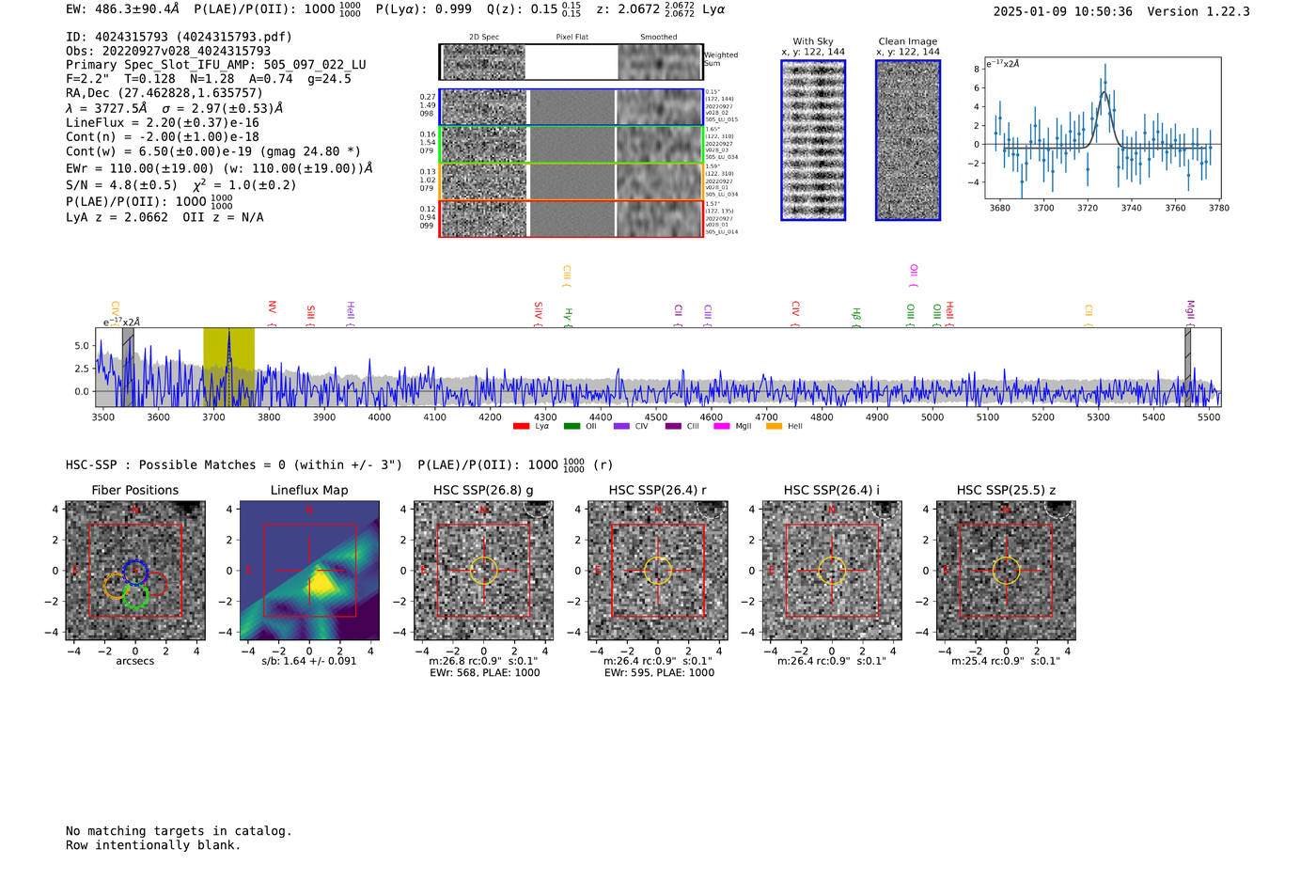
Task: Click the s/b: 1.64 +/- 0.091 label
Action: click(x=309, y=661)
